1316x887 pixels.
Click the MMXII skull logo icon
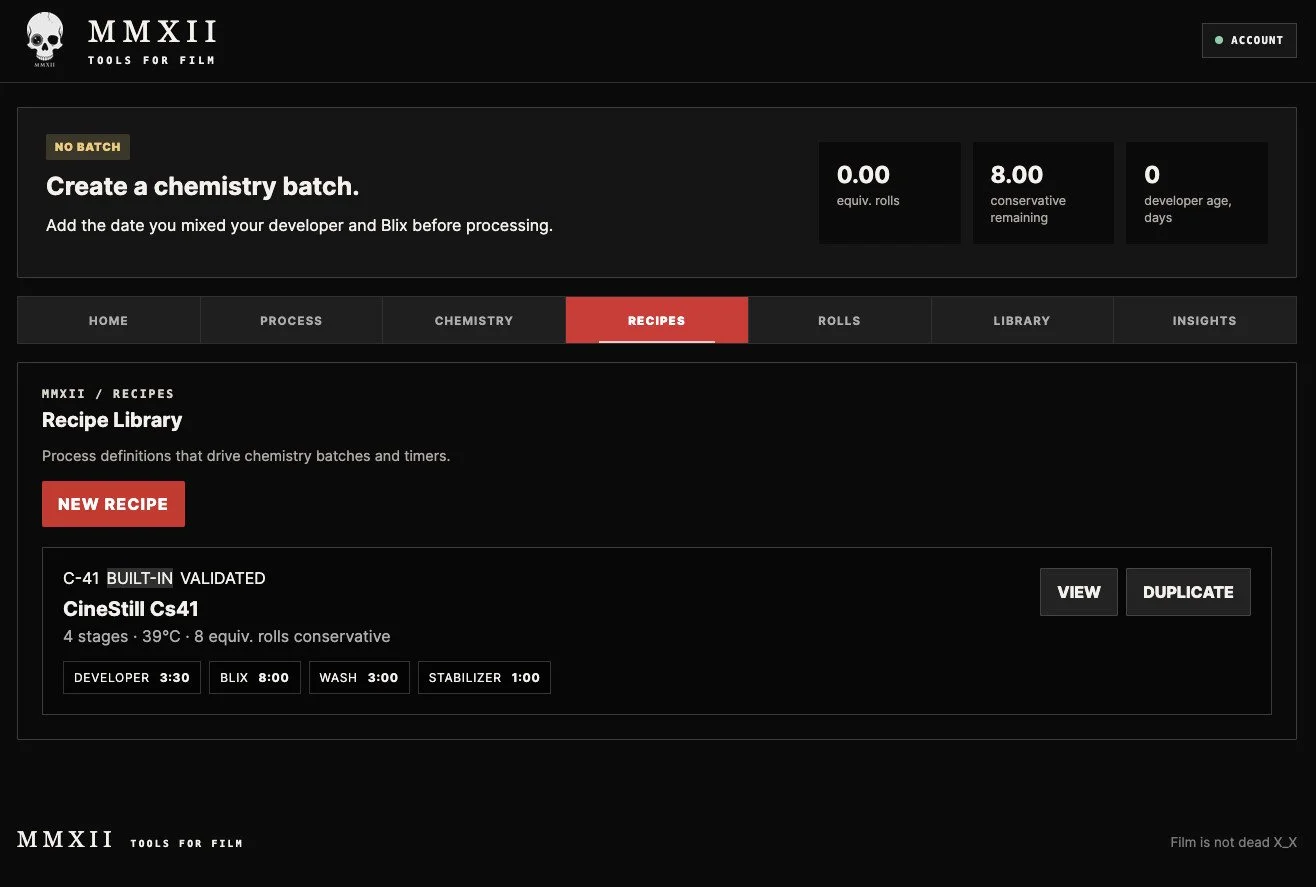[44, 40]
